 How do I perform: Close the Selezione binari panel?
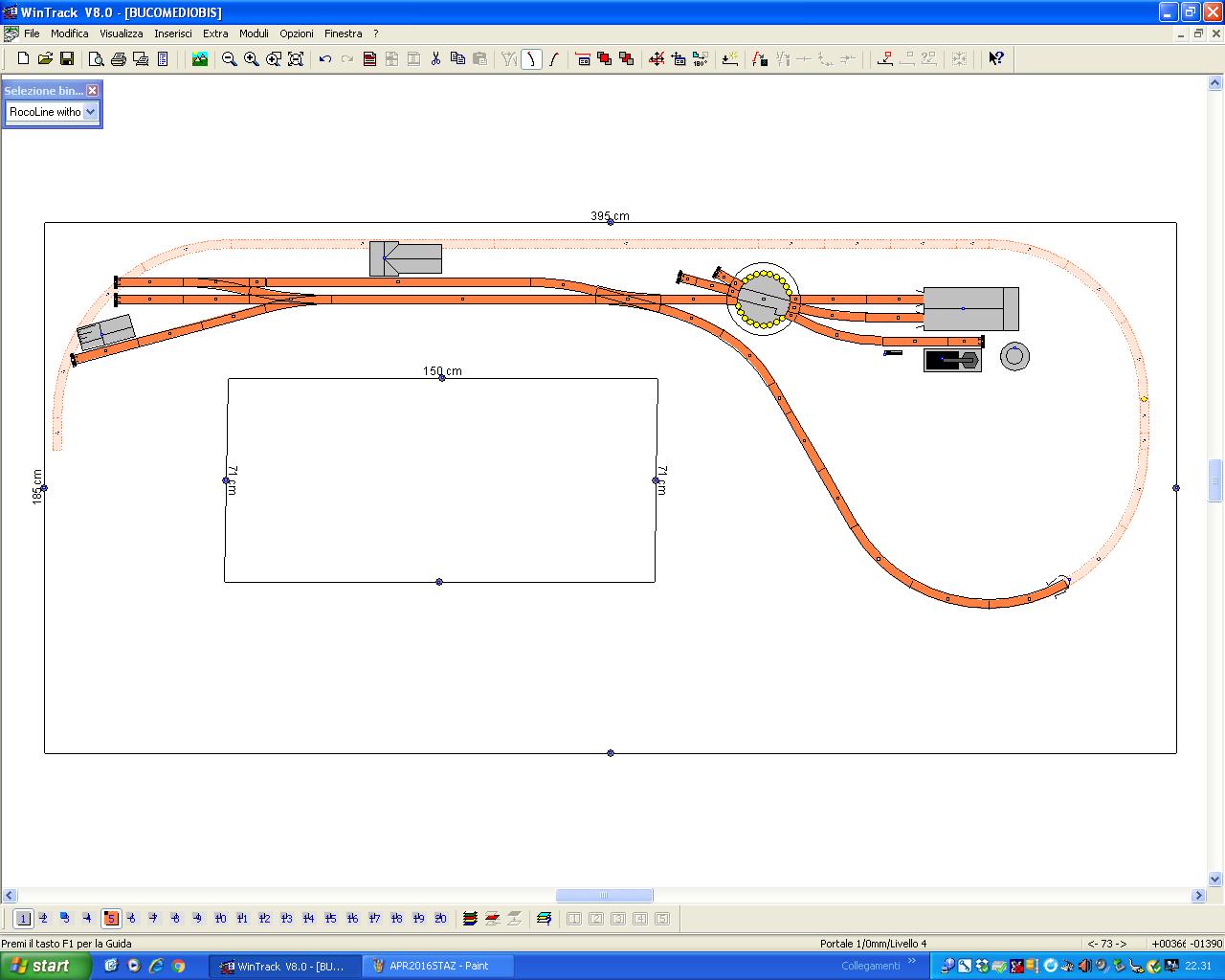(92, 90)
